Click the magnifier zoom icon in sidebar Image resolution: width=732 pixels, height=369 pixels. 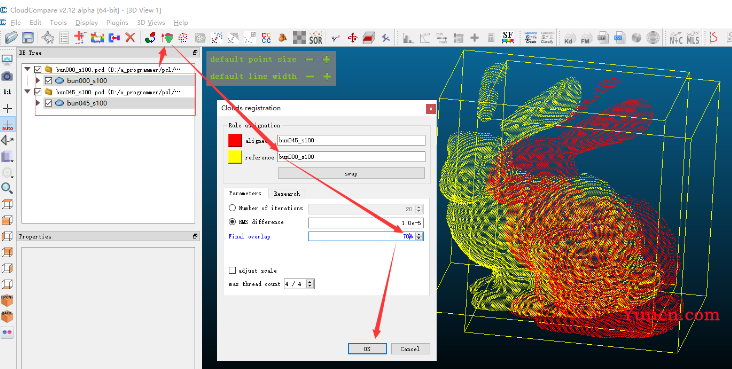[7, 188]
